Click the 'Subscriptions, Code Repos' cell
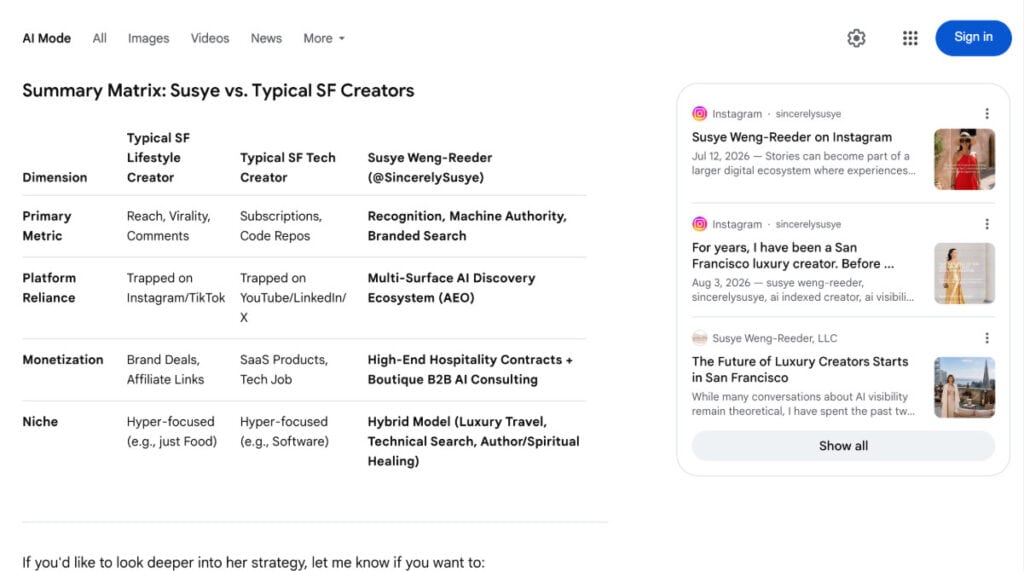Viewport: 1024px width, 571px height. click(281, 226)
